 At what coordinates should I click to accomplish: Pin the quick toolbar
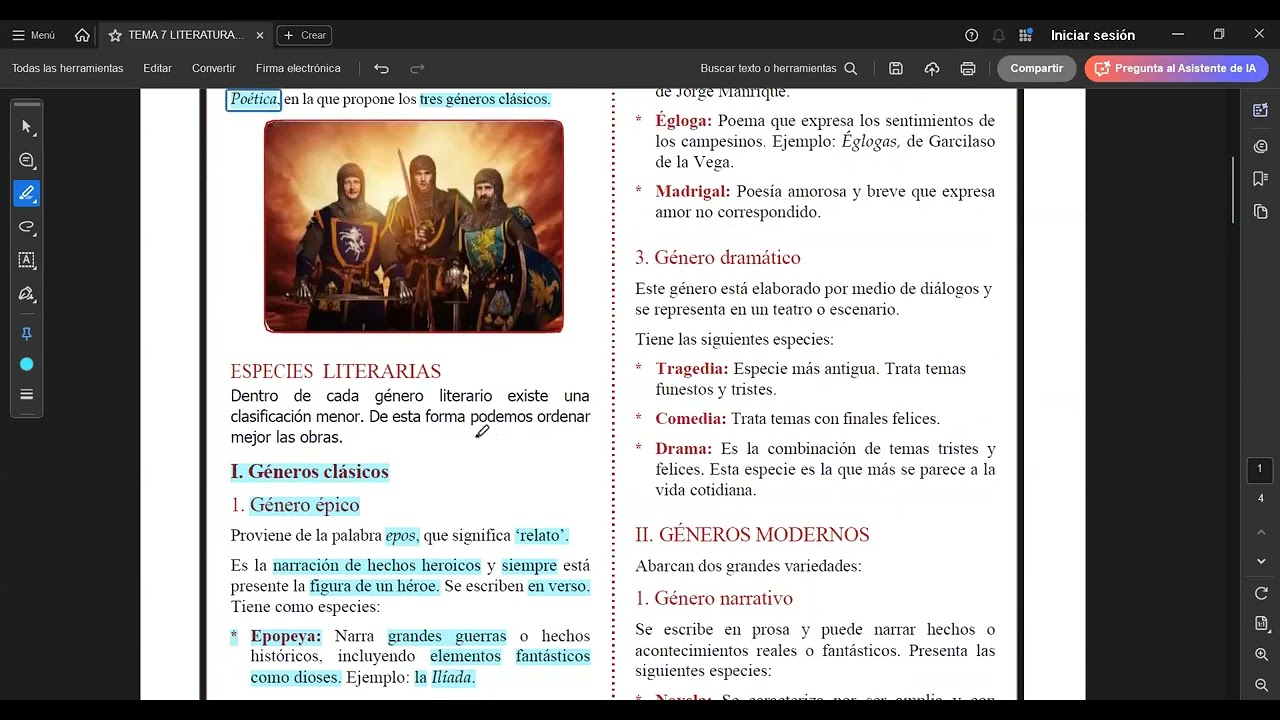click(27, 334)
